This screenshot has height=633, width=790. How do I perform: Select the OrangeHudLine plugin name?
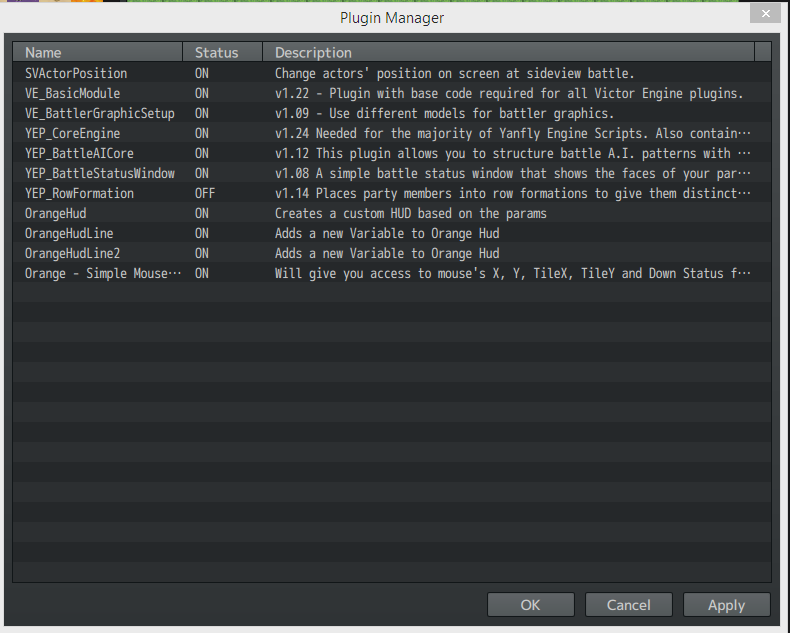click(69, 233)
